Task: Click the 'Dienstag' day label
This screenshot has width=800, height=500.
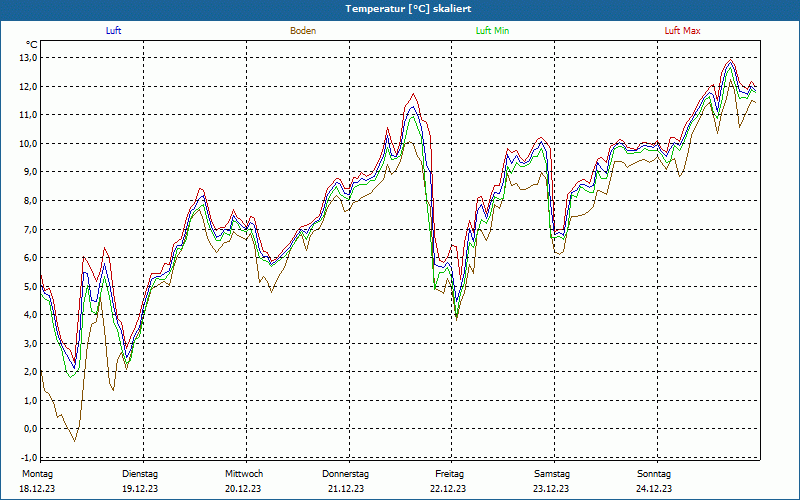Action: tap(140, 474)
